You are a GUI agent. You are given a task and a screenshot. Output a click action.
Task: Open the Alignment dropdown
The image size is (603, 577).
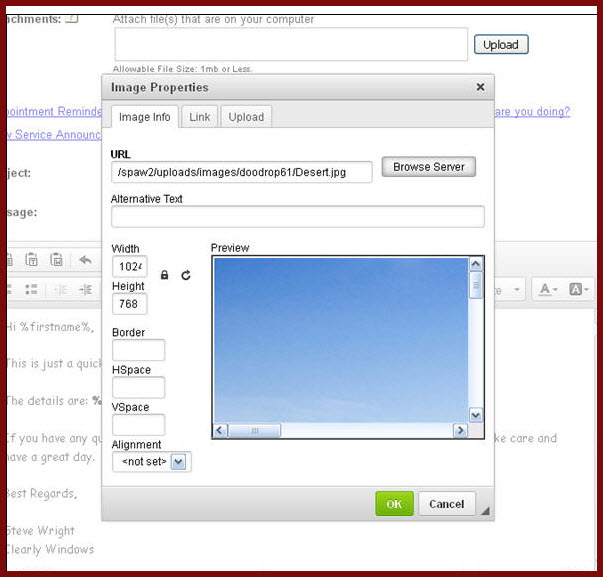click(x=152, y=462)
